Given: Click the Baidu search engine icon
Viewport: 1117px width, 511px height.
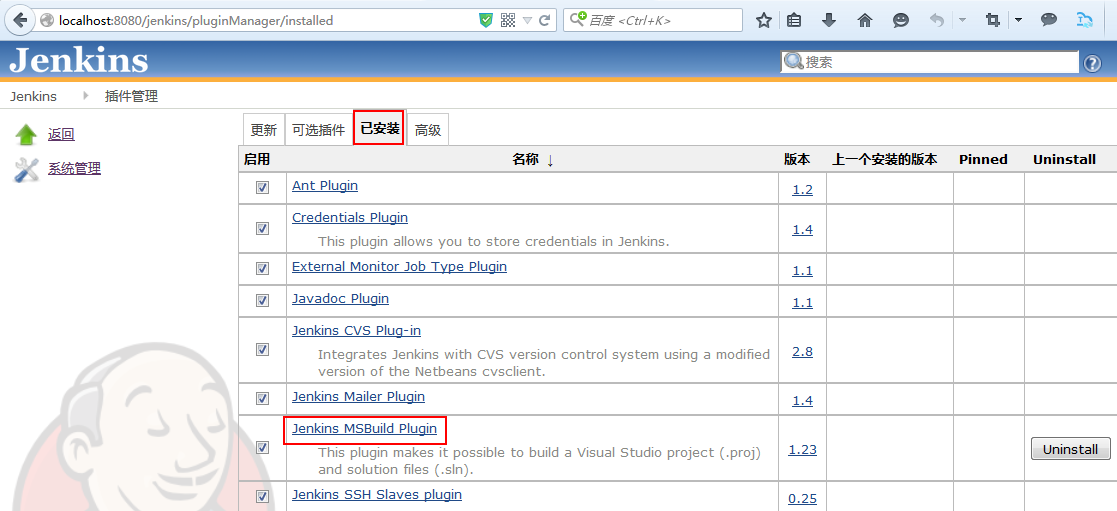Looking at the screenshot, I should click(x=578, y=20).
